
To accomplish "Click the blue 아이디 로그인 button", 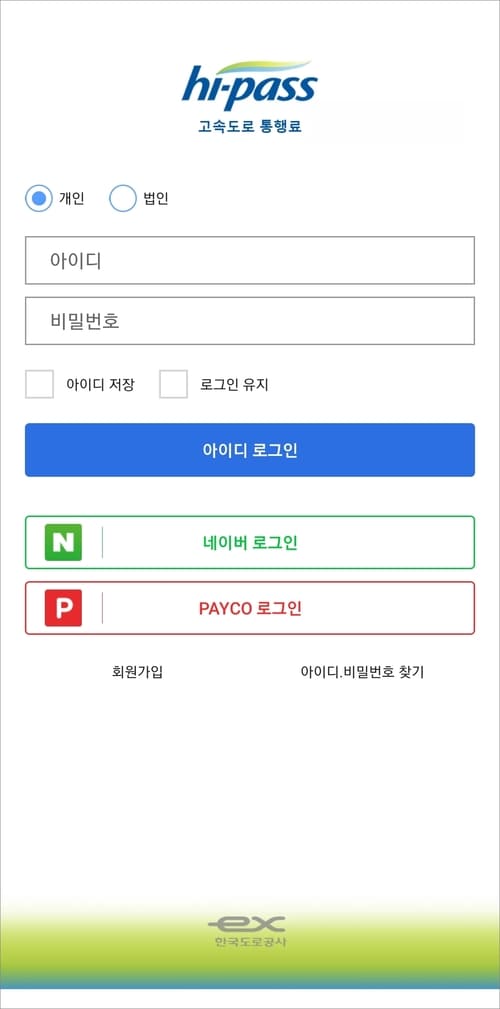I will coord(250,450).
